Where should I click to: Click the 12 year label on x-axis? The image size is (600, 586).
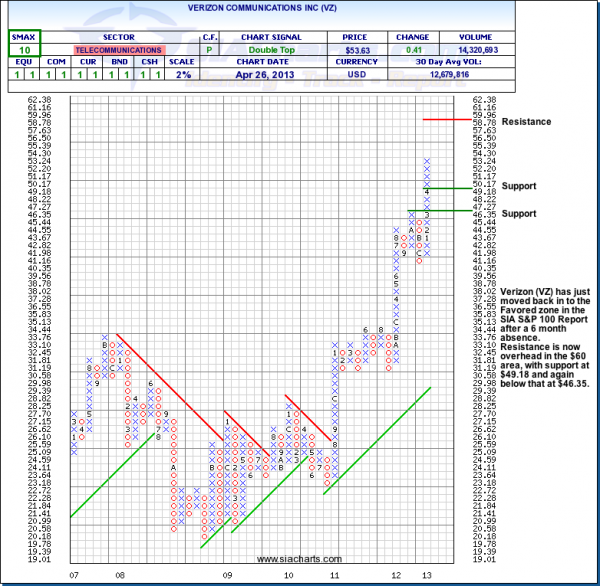pos(398,575)
